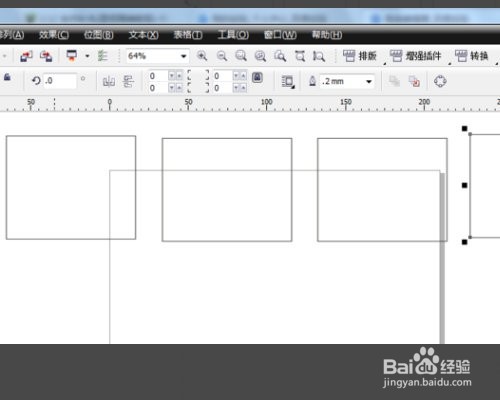Click the bottom-right corner radius stepper arrows
This screenshot has width=500, height=400.
240,88
